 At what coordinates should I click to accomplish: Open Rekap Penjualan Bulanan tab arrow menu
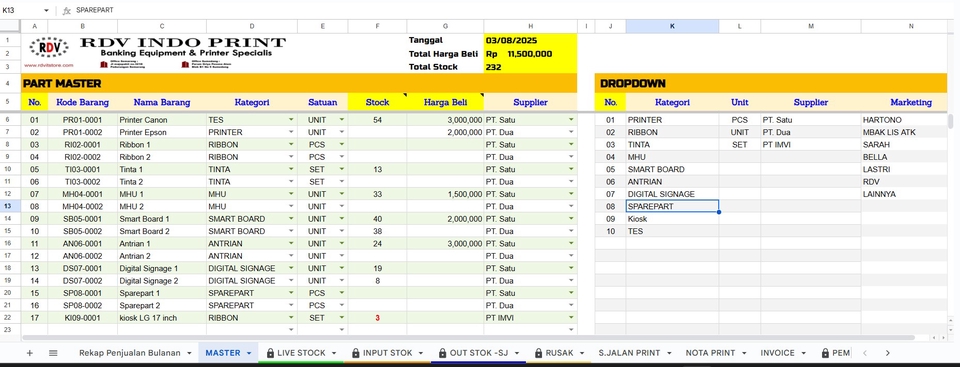[189, 353]
